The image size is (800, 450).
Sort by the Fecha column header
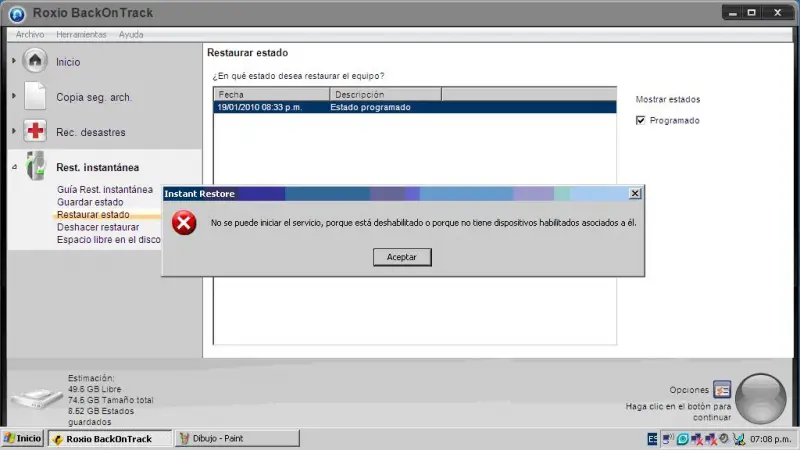271,94
